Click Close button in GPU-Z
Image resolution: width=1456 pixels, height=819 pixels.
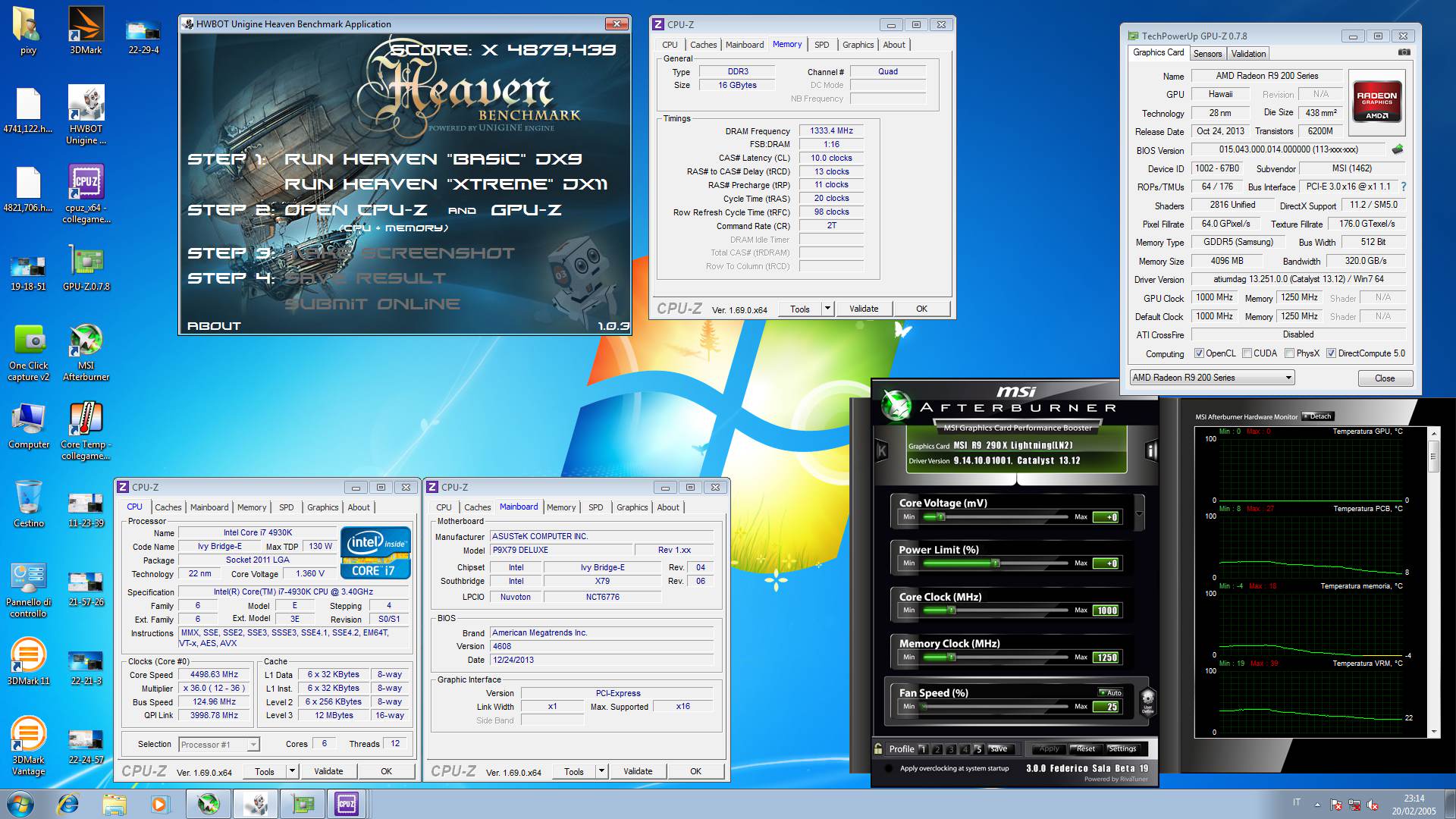pos(1384,378)
